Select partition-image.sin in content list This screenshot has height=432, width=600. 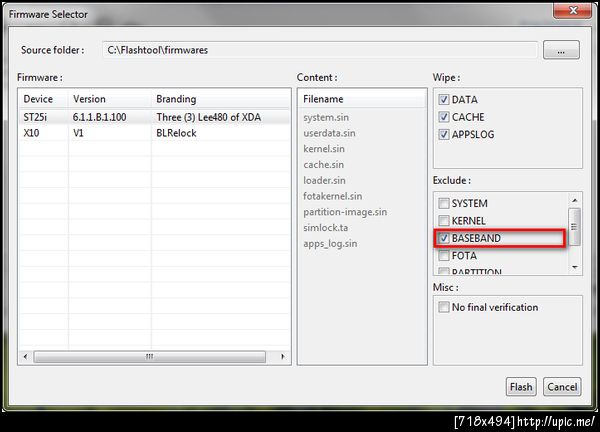[345, 212]
